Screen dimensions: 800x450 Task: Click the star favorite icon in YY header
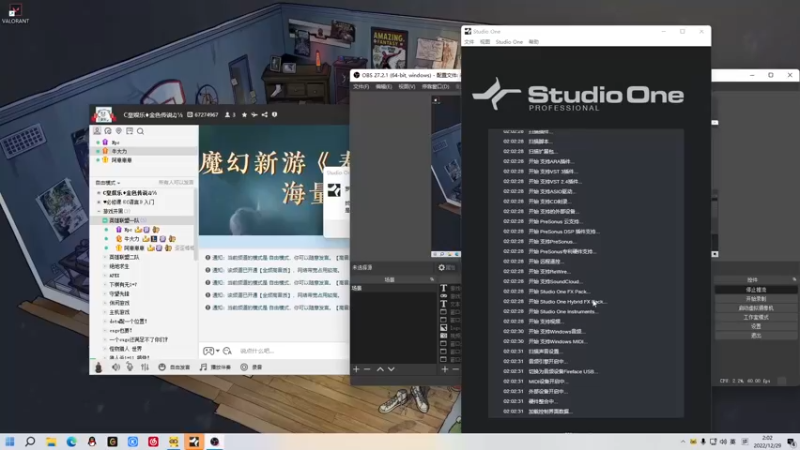click(244, 115)
